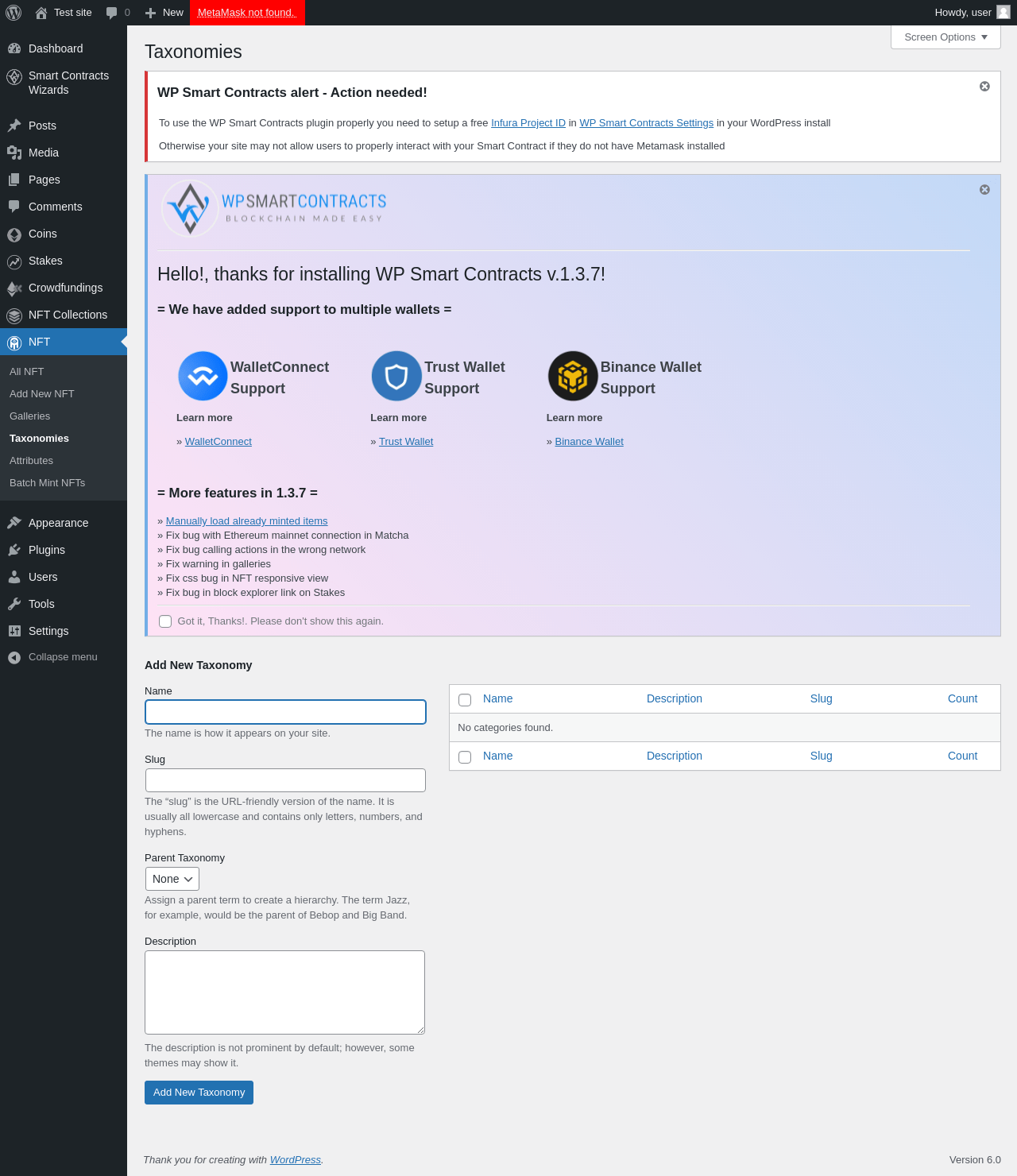The image size is (1017, 1176).
Task: Tick select-all checkbox in table header
Action: pos(465,700)
